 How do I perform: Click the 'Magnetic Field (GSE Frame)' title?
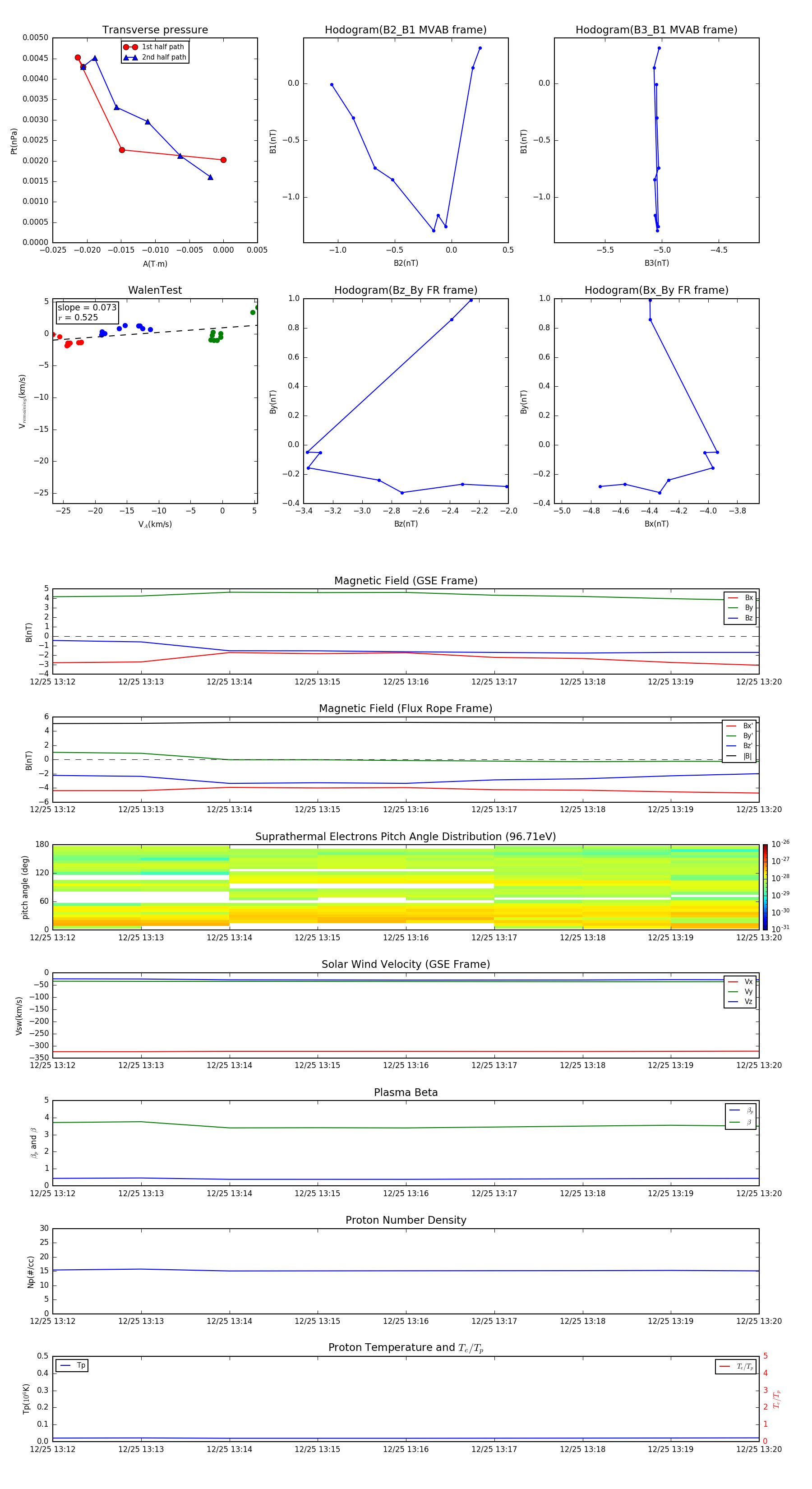pyautogui.click(x=406, y=581)
